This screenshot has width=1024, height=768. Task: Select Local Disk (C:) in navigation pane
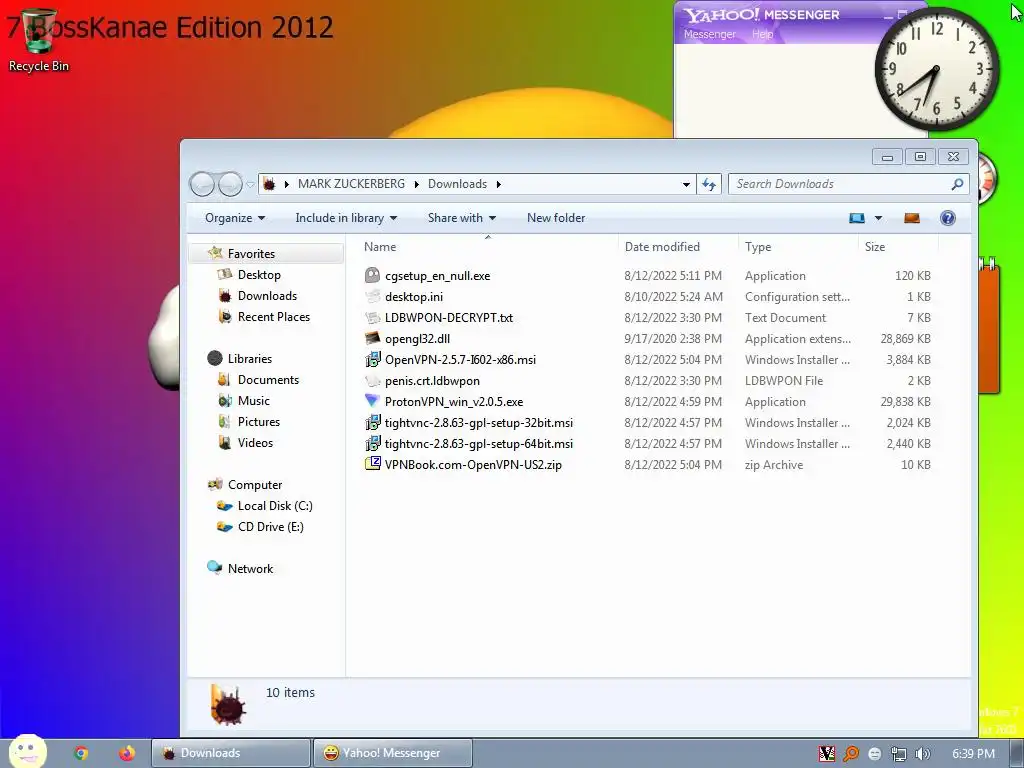coord(275,505)
